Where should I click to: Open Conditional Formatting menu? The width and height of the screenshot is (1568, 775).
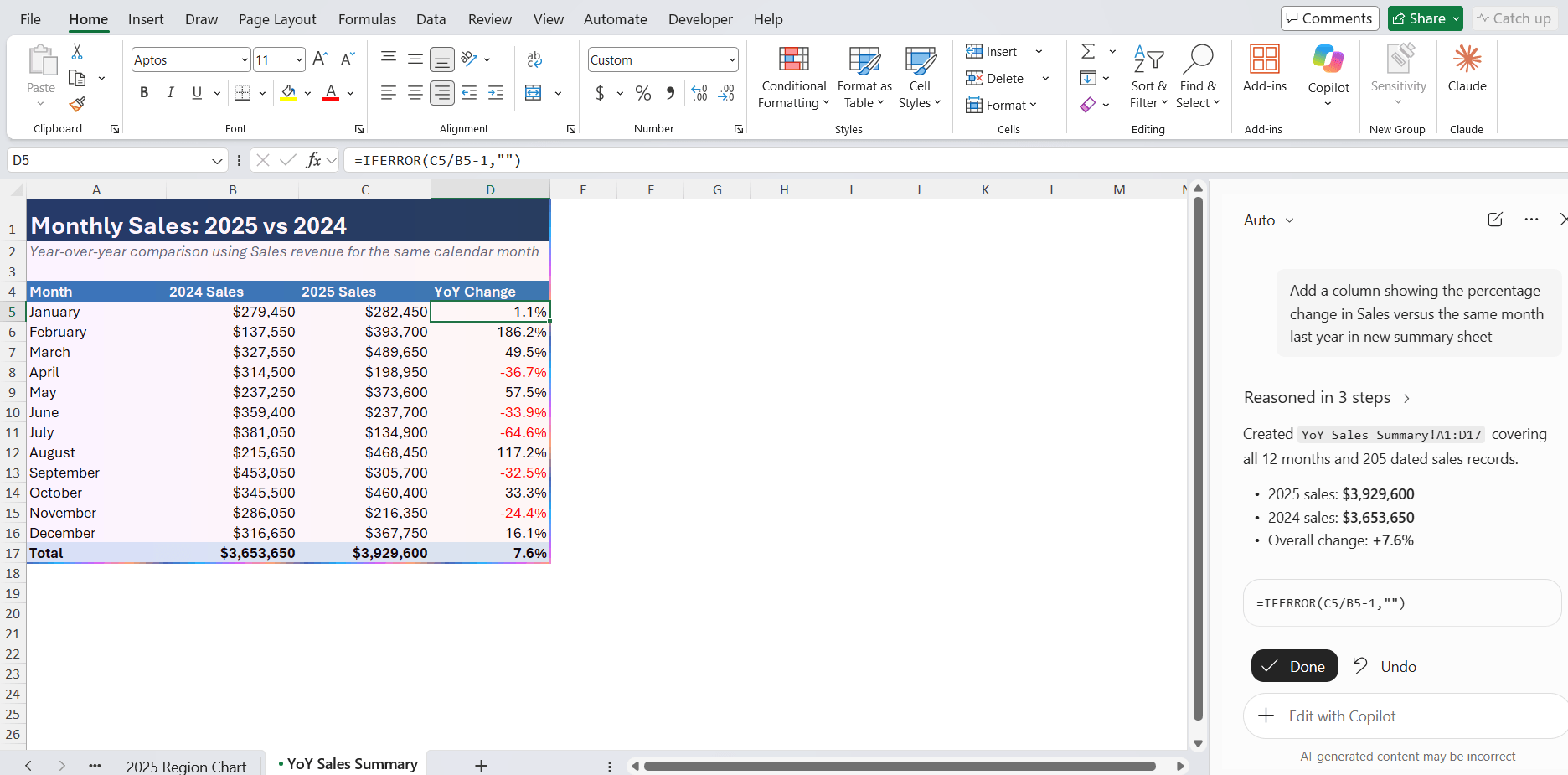coord(793,78)
